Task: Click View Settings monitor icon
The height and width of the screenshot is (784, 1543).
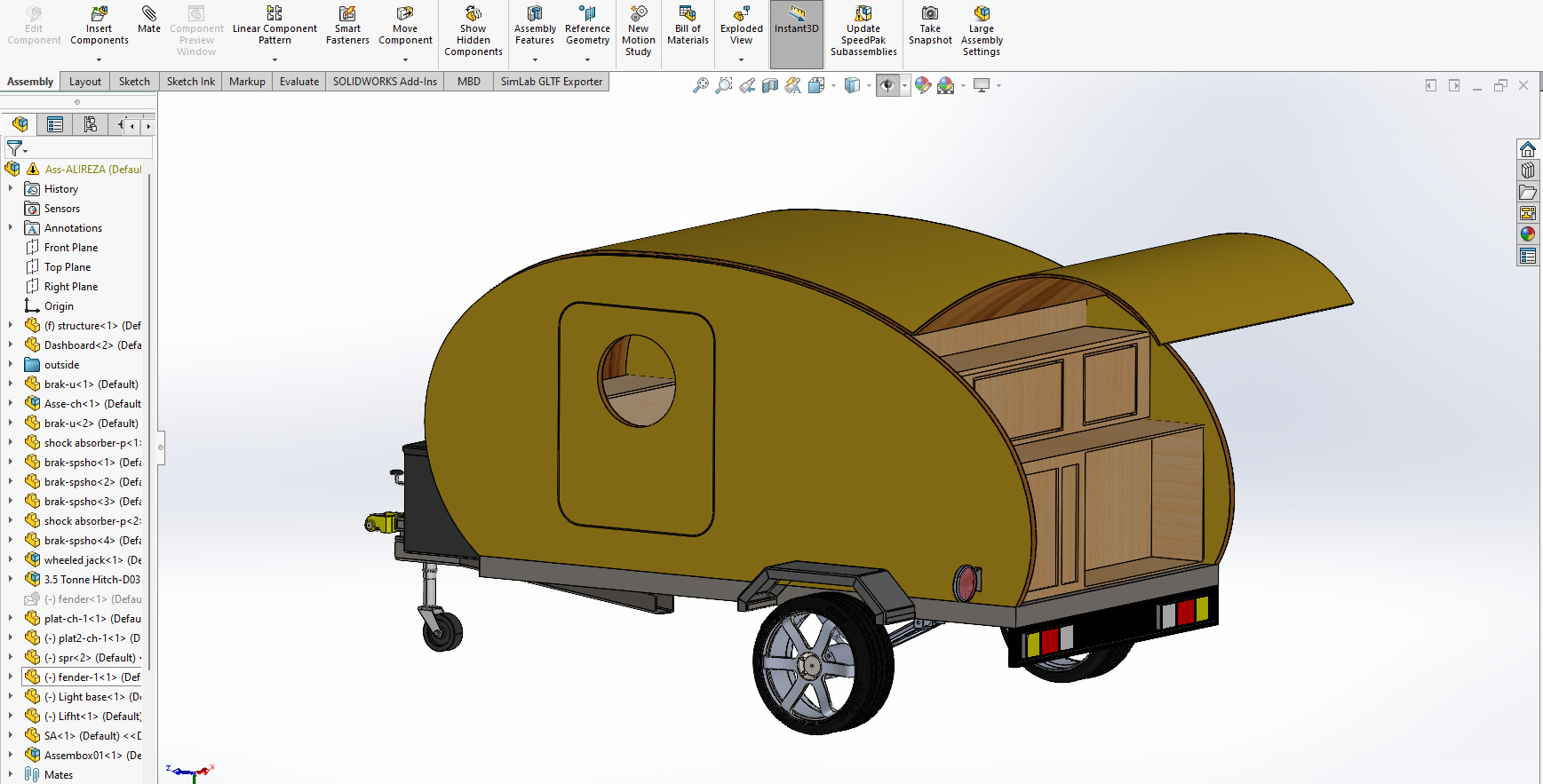Action: coord(982,85)
